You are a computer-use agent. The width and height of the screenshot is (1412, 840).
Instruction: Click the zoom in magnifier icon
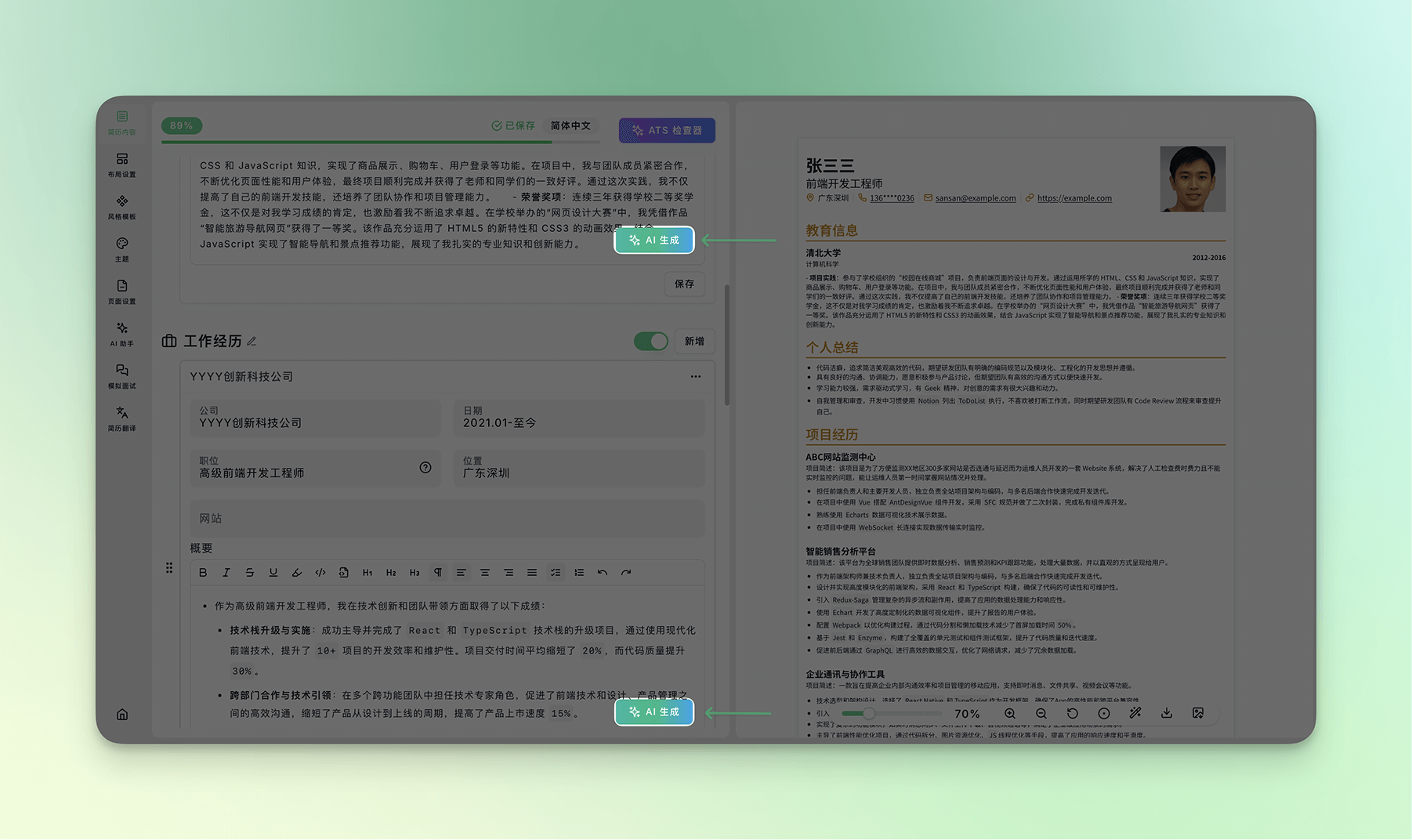tap(1010, 713)
